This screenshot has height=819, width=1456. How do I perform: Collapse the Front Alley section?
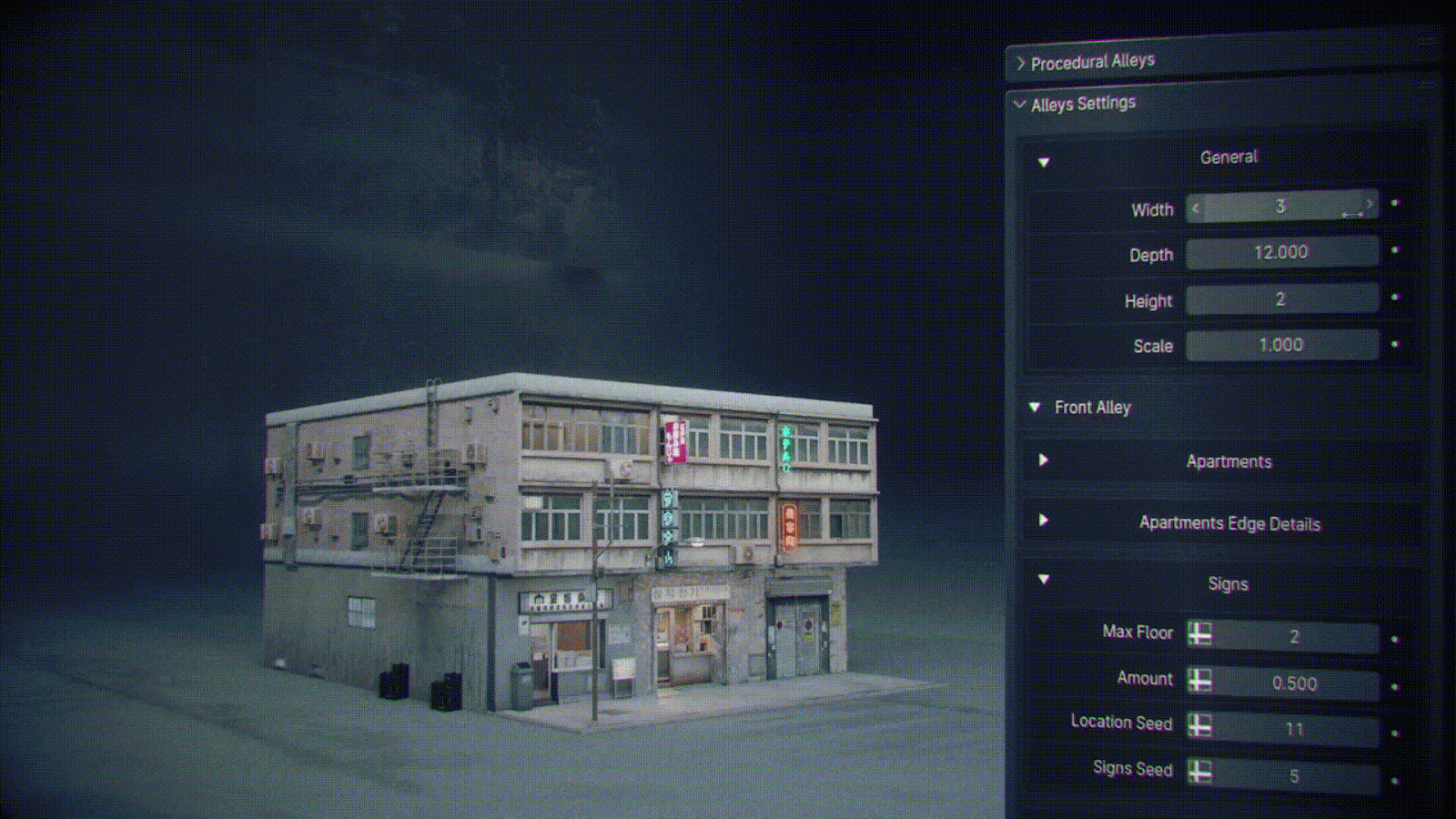click(x=1035, y=407)
